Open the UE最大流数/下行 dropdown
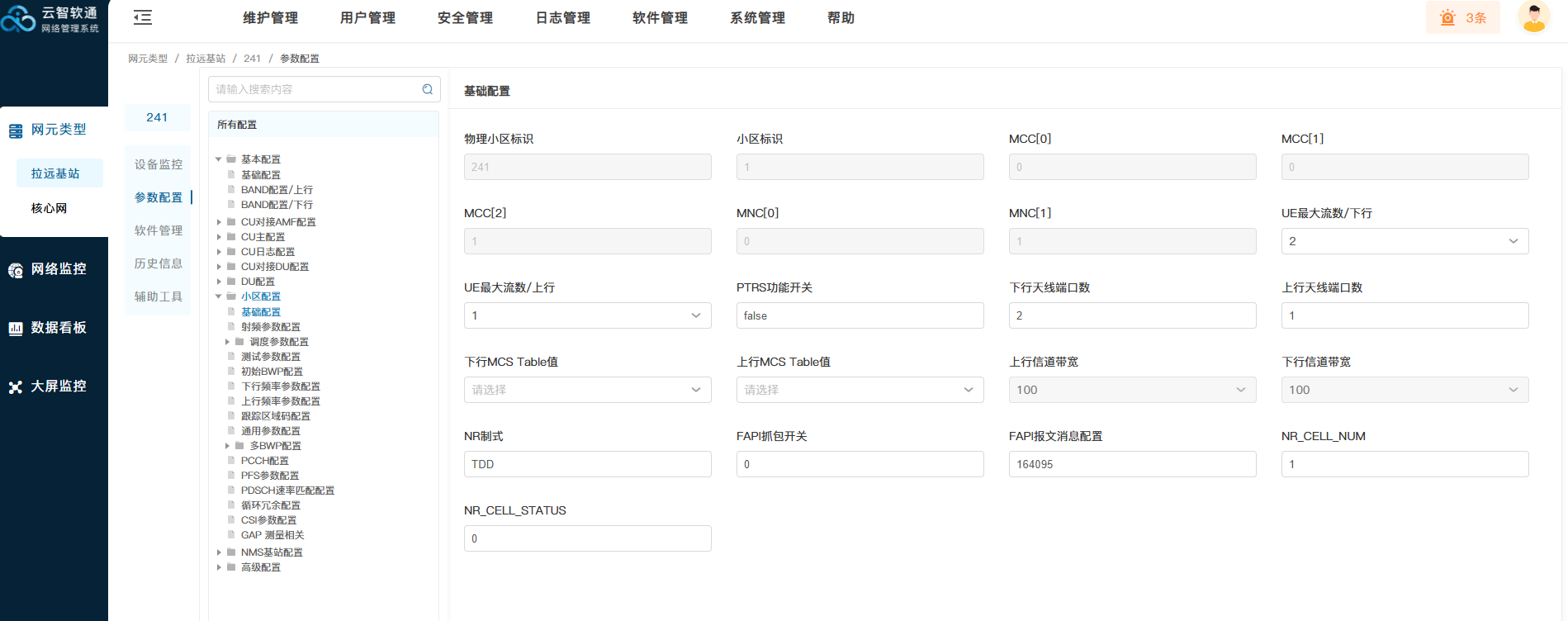 (1405, 241)
